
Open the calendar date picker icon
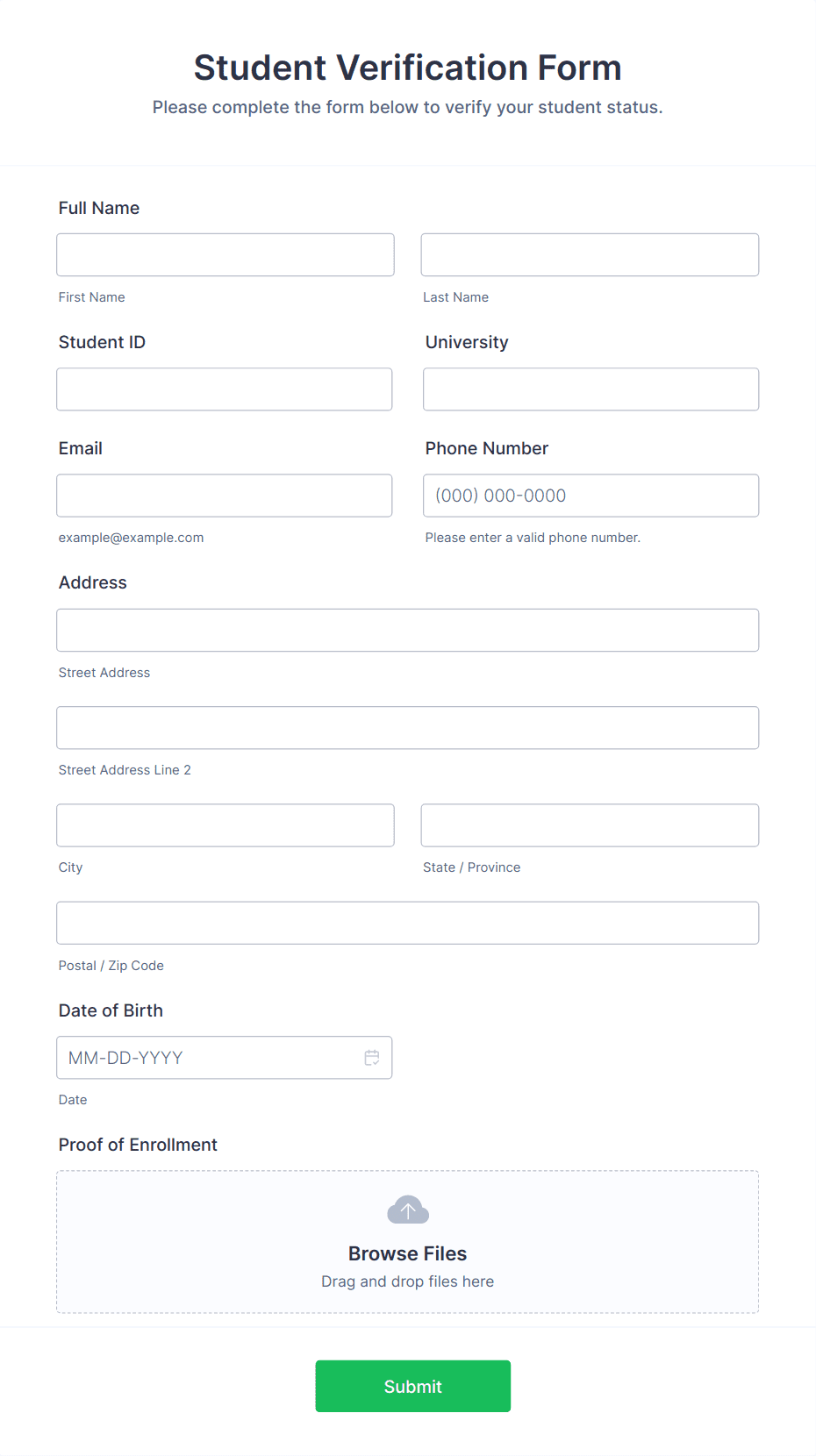pos(371,1058)
